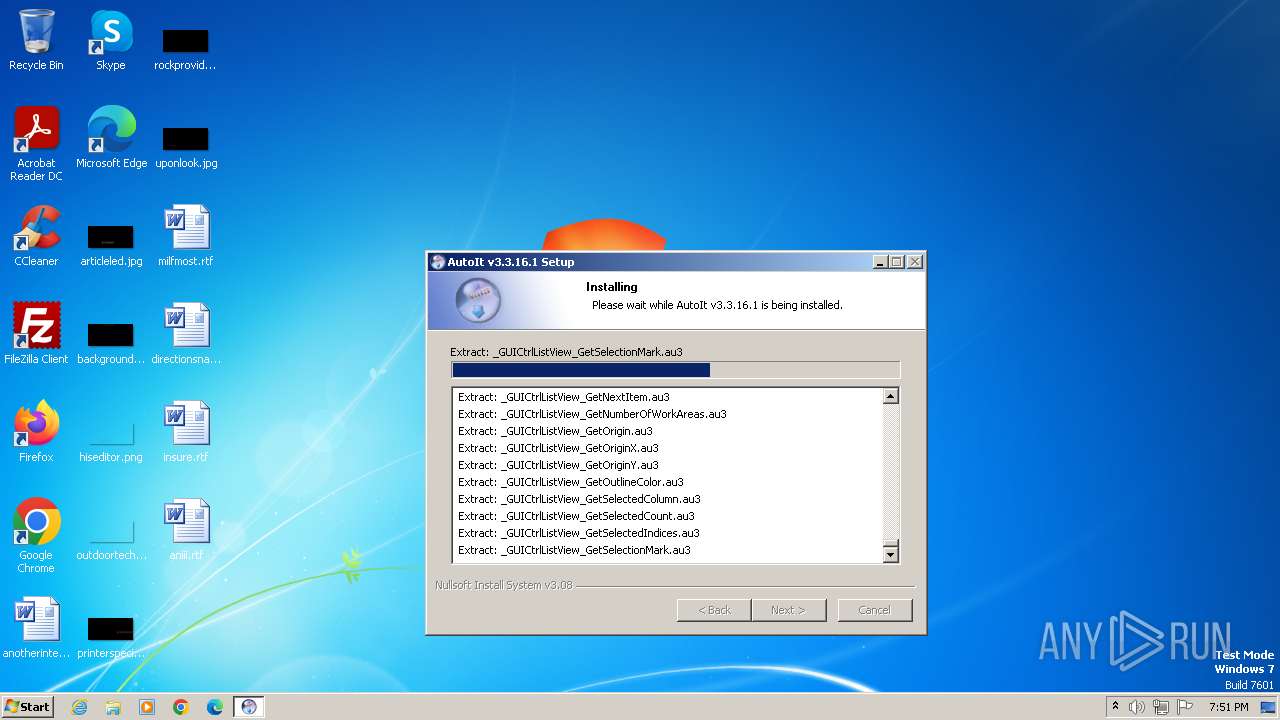Select the outdoortech... file icon

pos(111,538)
